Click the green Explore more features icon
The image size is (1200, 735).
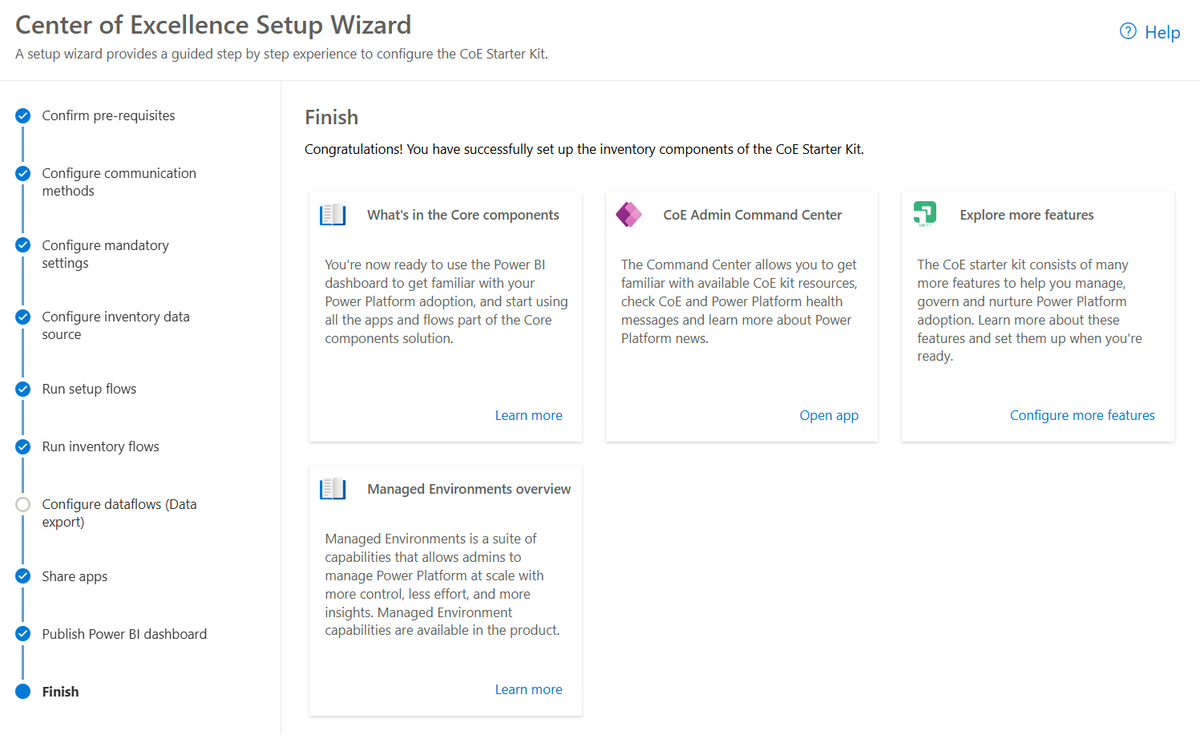click(x=925, y=214)
